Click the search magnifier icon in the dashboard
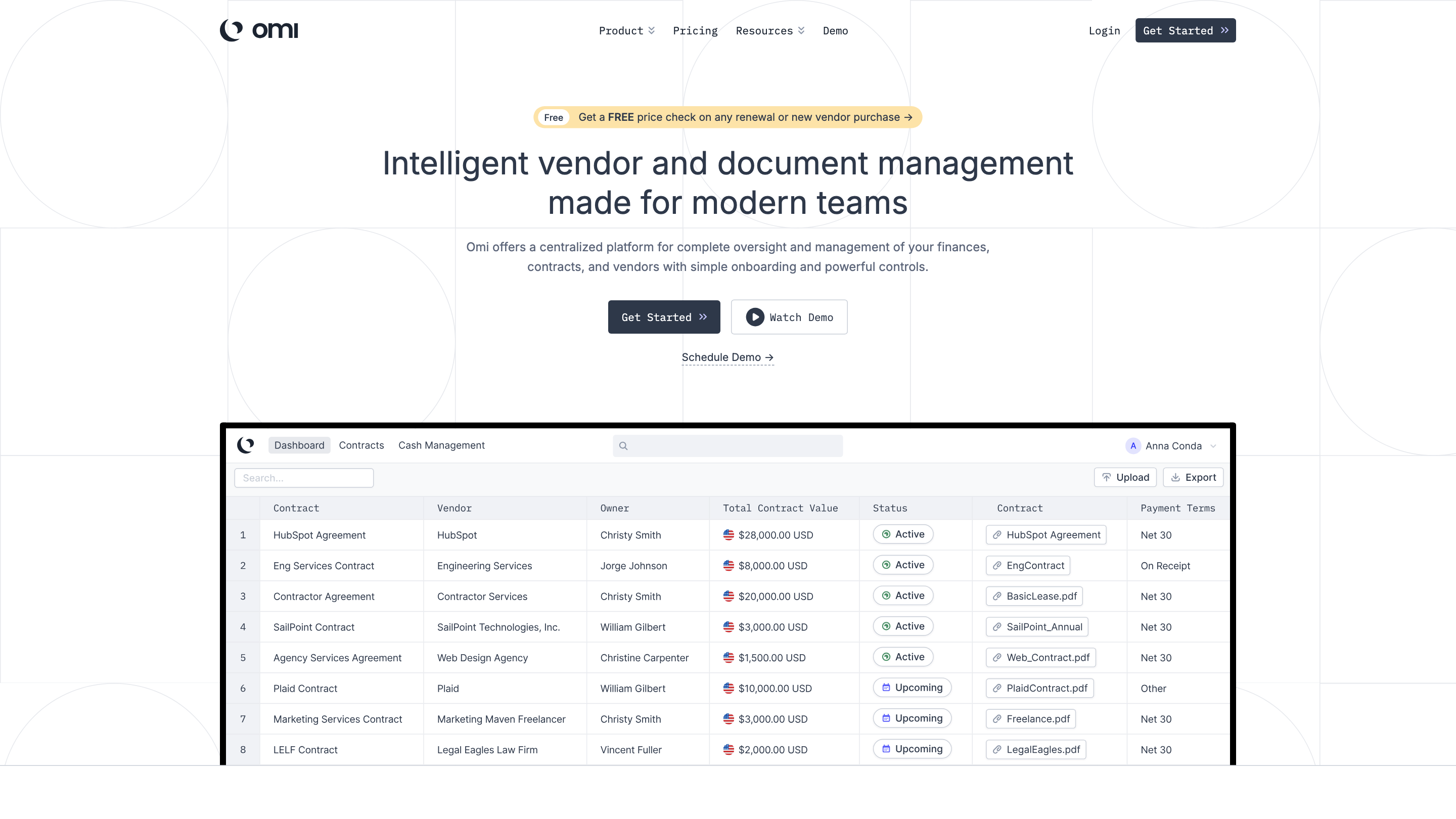This screenshot has width=1456, height=819. (x=623, y=446)
